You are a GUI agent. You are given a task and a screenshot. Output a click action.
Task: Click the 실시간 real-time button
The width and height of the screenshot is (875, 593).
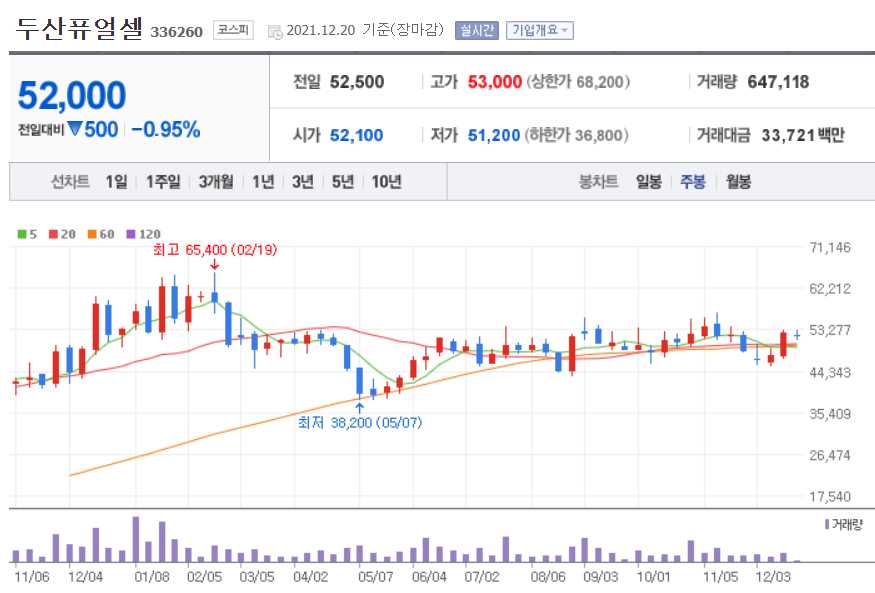[x=477, y=30]
